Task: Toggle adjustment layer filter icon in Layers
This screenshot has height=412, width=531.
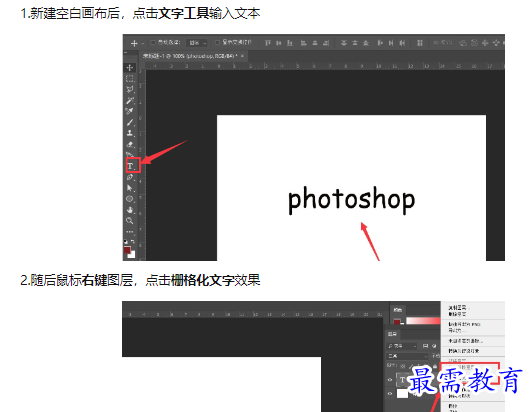Action: point(434,346)
